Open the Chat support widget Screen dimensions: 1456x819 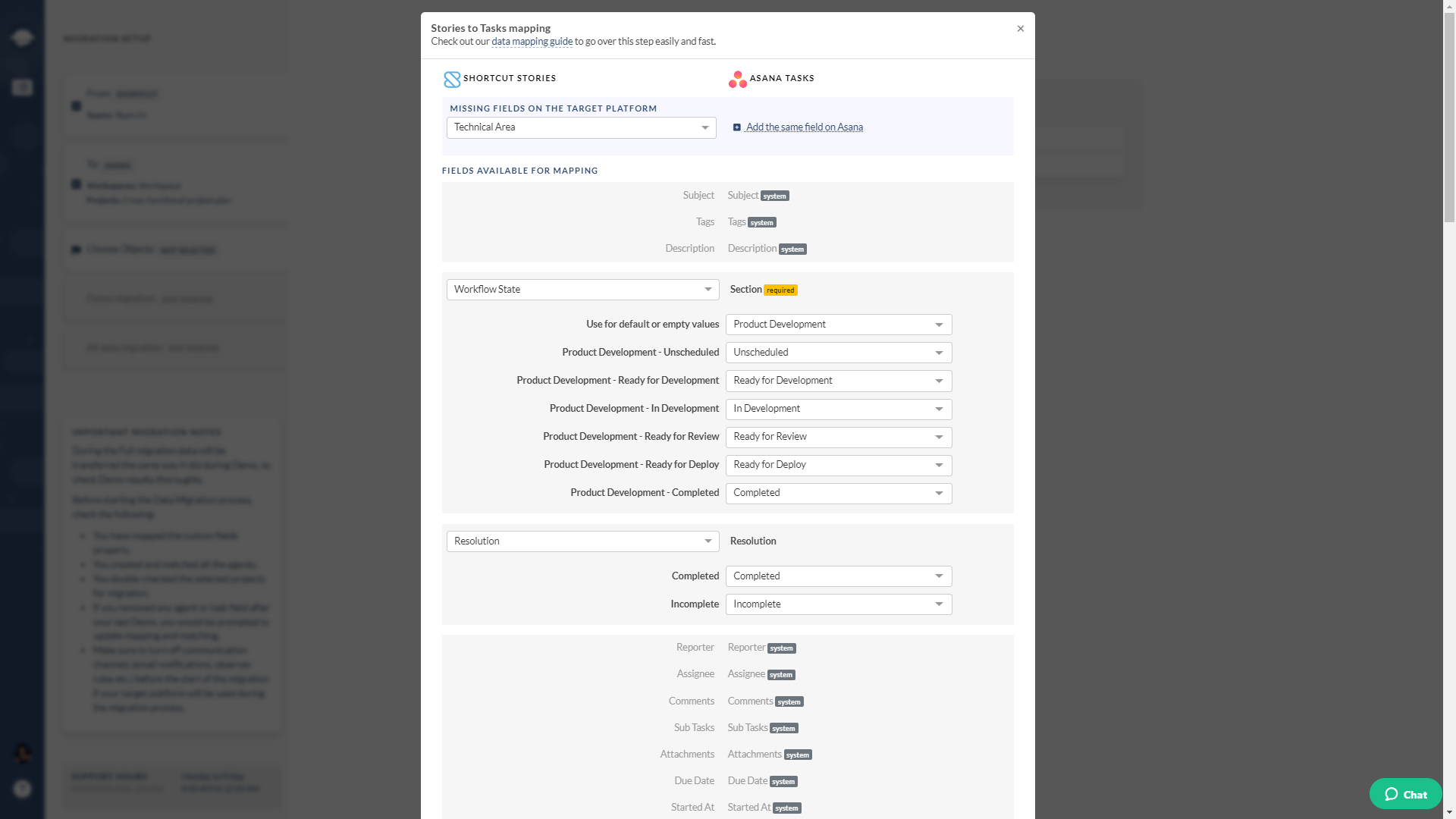(1405, 794)
